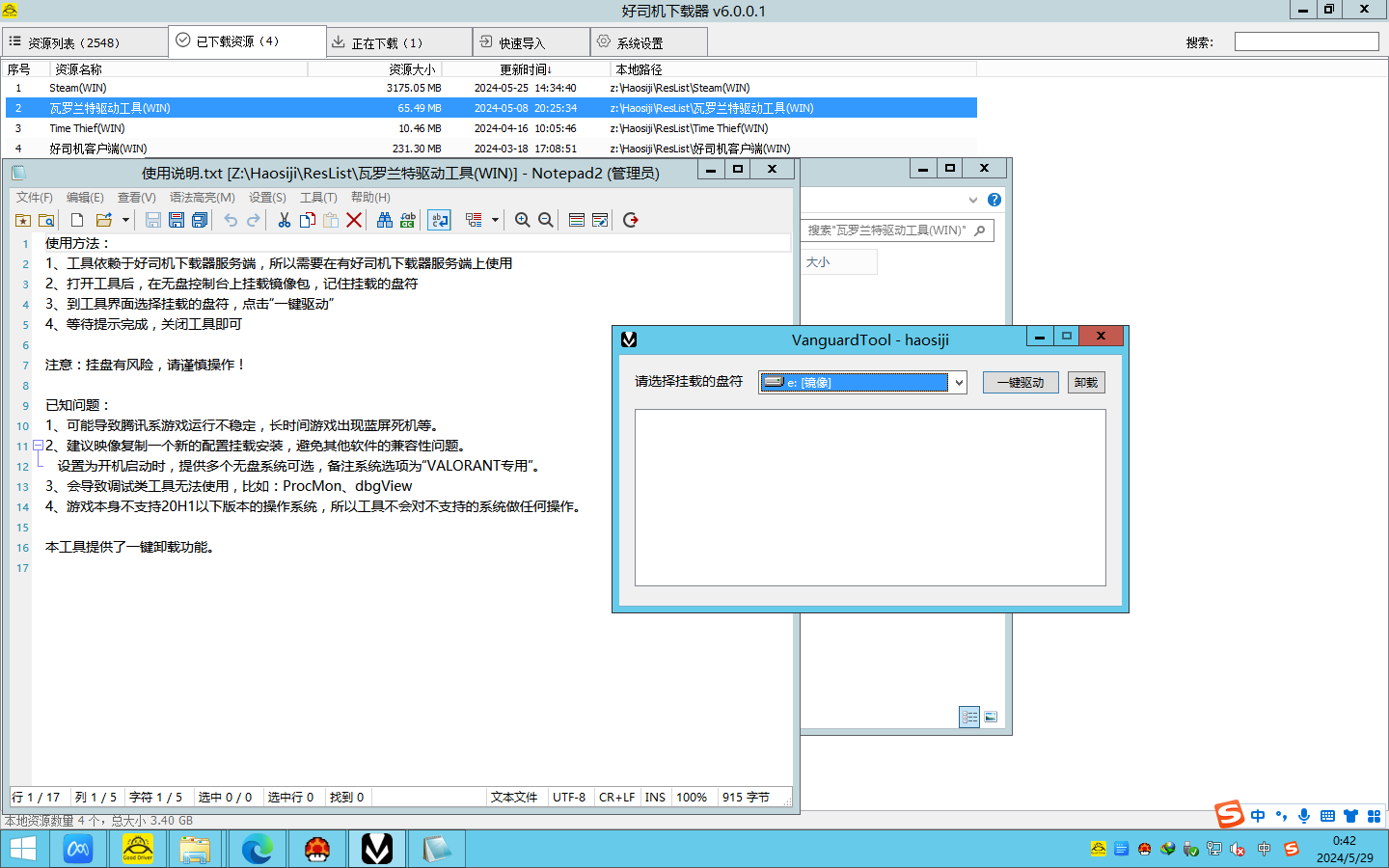Click the Save As icon in Notepad2

coord(177,220)
